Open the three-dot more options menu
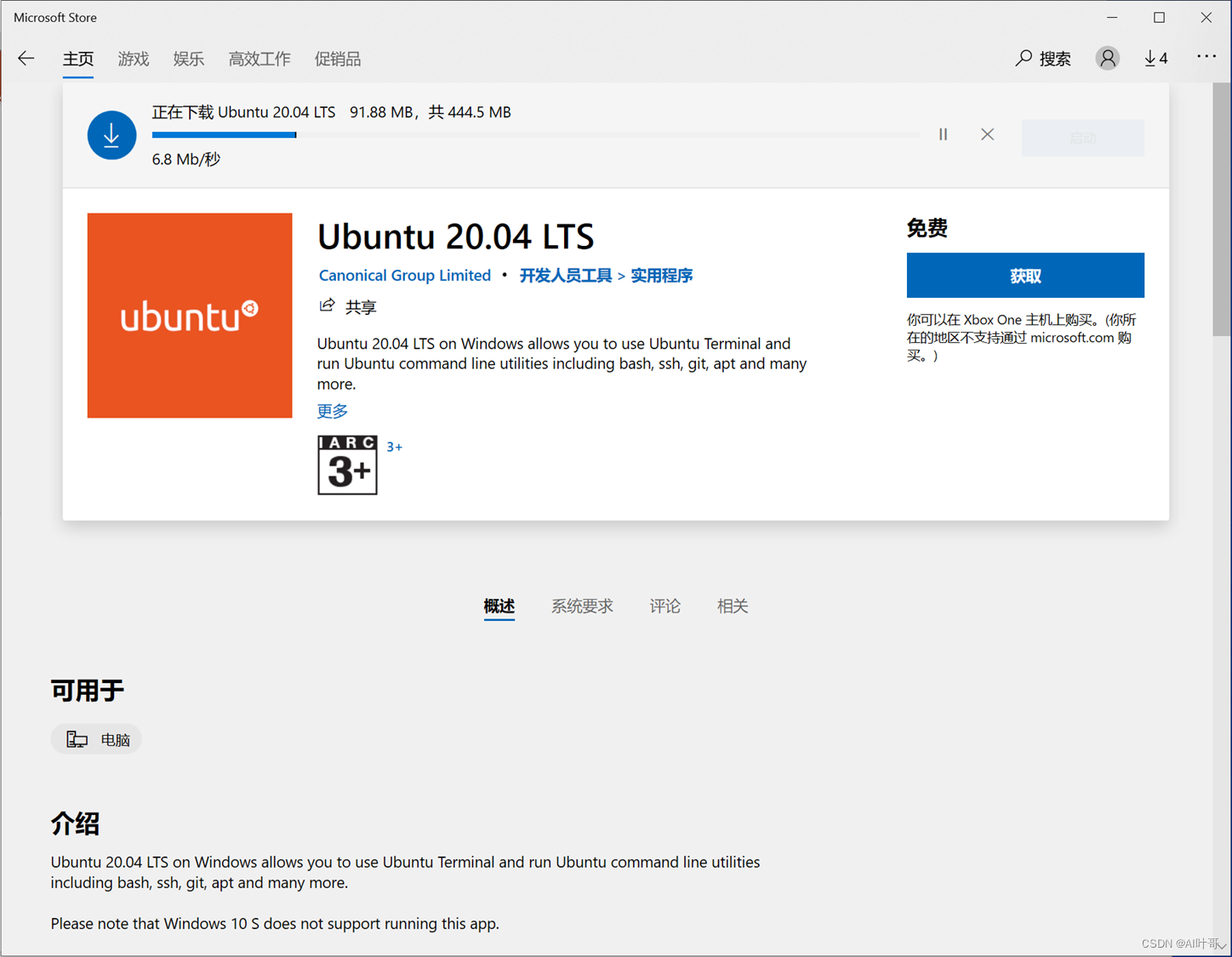The width and height of the screenshot is (1232, 957). click(1206, 57)
